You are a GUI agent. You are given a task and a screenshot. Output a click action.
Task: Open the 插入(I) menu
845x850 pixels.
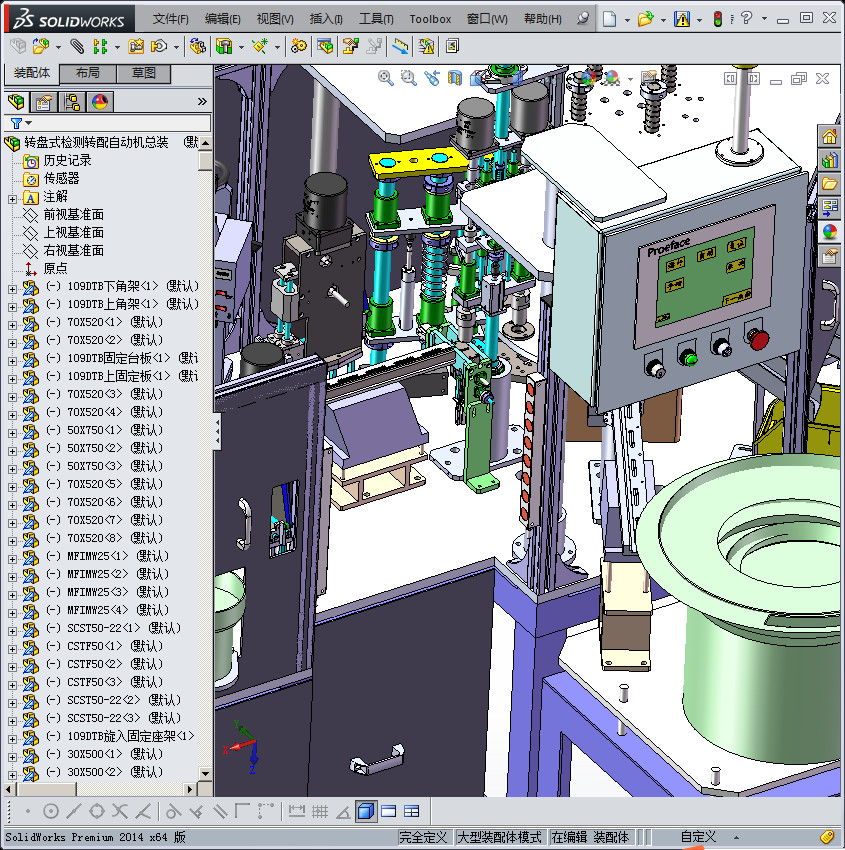coord(326,19)
